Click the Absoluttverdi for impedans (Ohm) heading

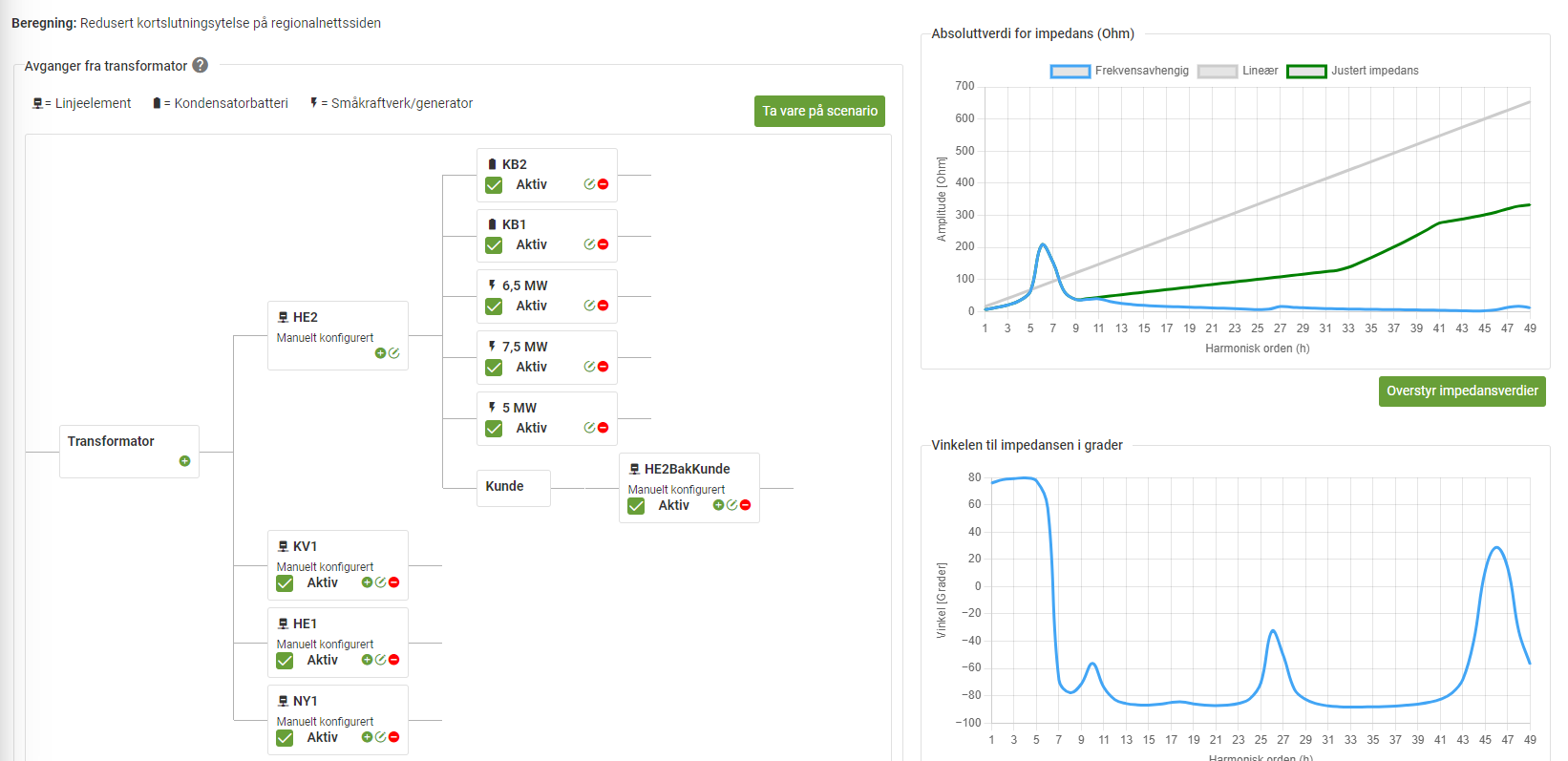tap(1032, 33)
